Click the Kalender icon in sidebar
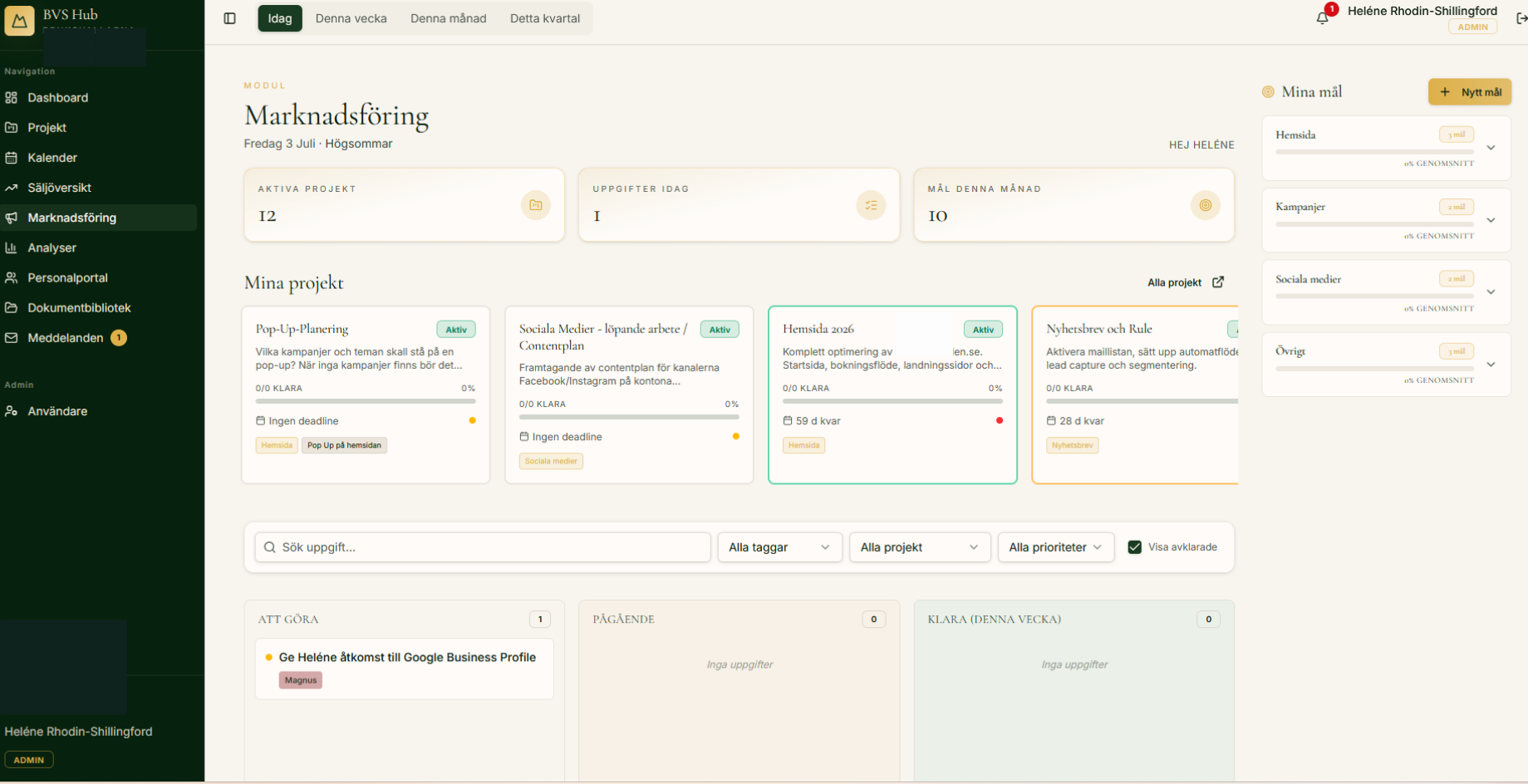1528x784 pixels. tap(11, 157)
